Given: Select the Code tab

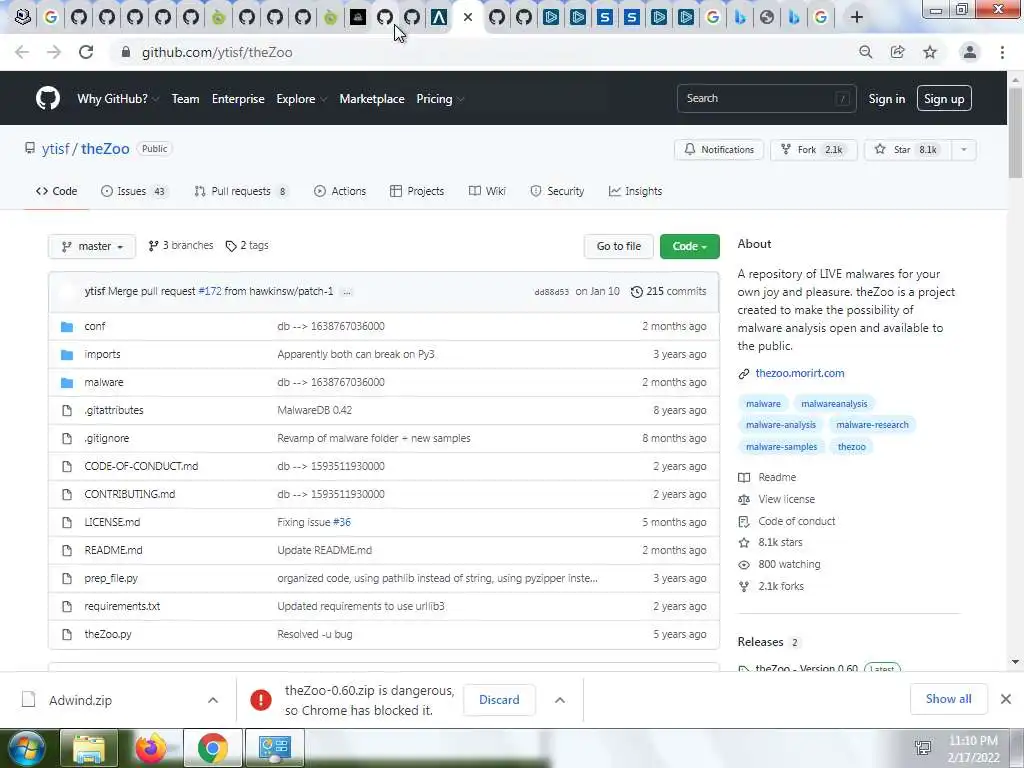Looking at the screenshot, I should [x=56, y=191].
